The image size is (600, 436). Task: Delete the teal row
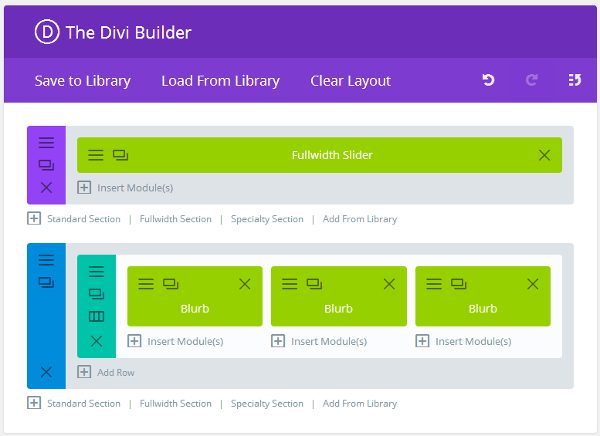pos(96,341)
